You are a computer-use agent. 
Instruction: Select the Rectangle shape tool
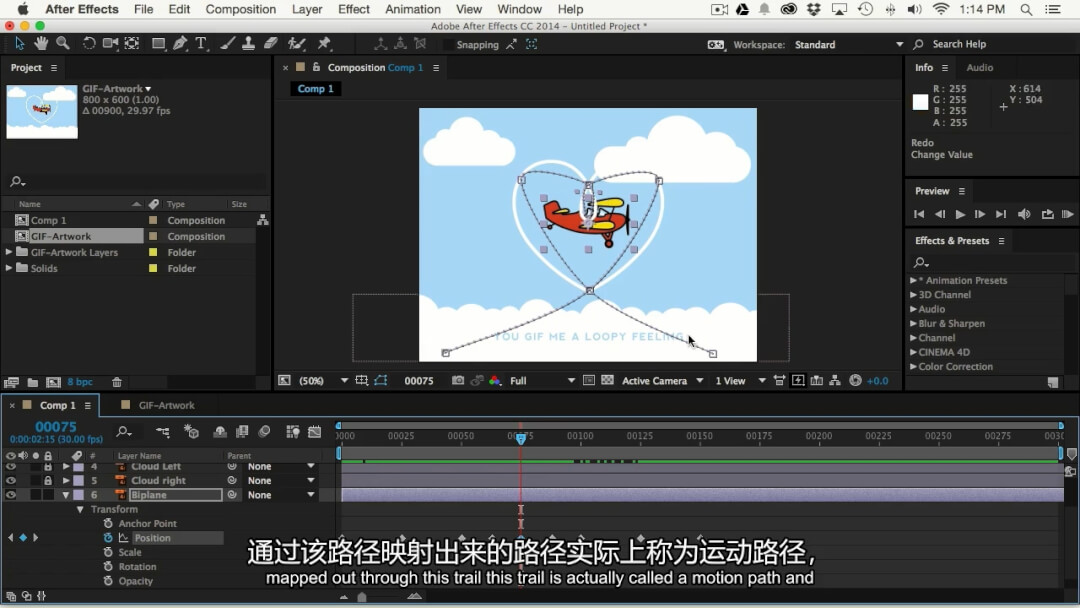click(x=158, y=44)
